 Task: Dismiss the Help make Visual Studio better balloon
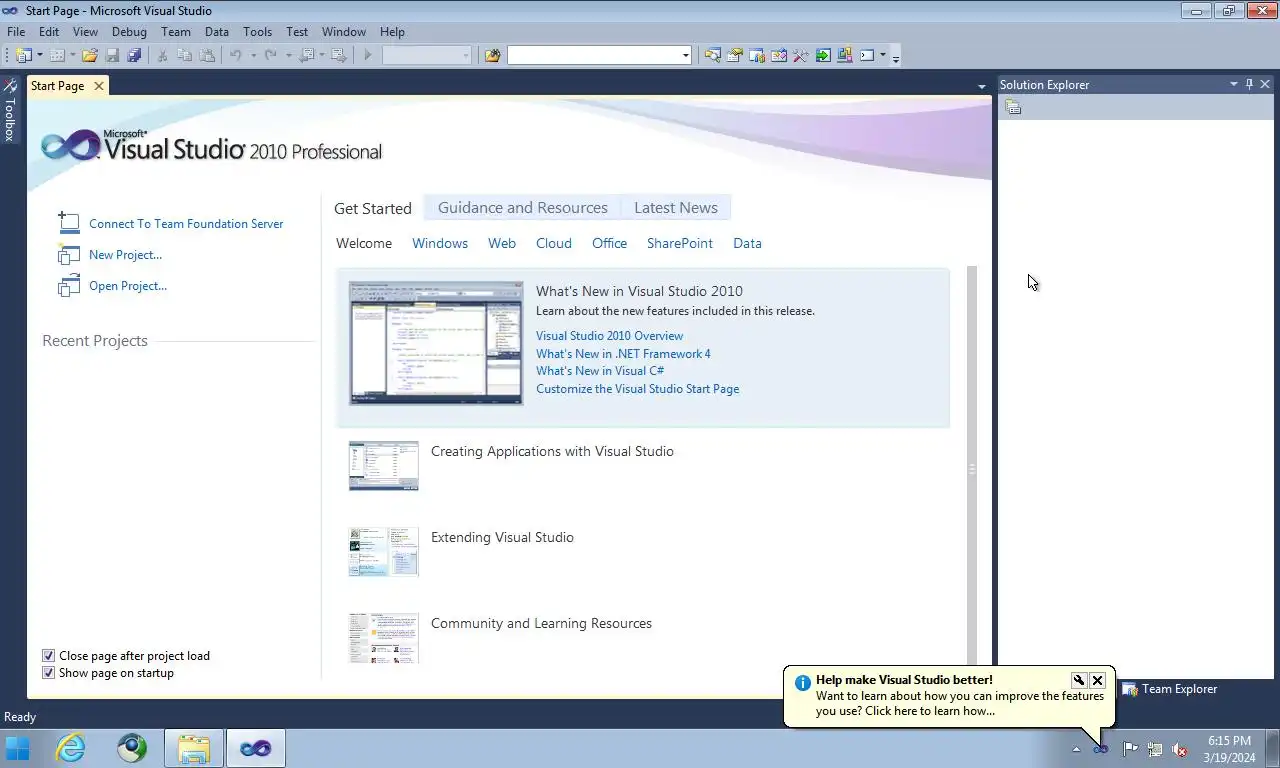[1097, 680]
